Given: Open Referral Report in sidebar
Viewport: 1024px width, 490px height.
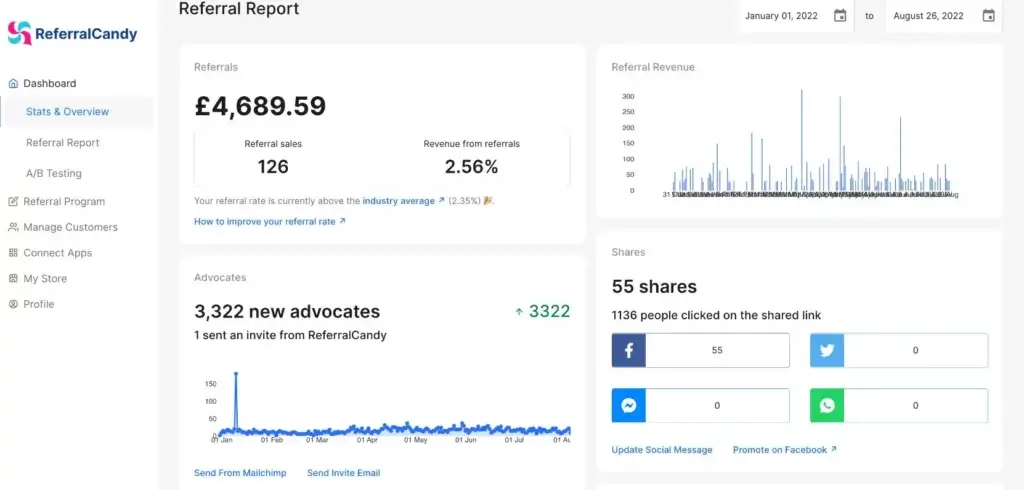Looking at the screenshot, I should click(62, 143).
